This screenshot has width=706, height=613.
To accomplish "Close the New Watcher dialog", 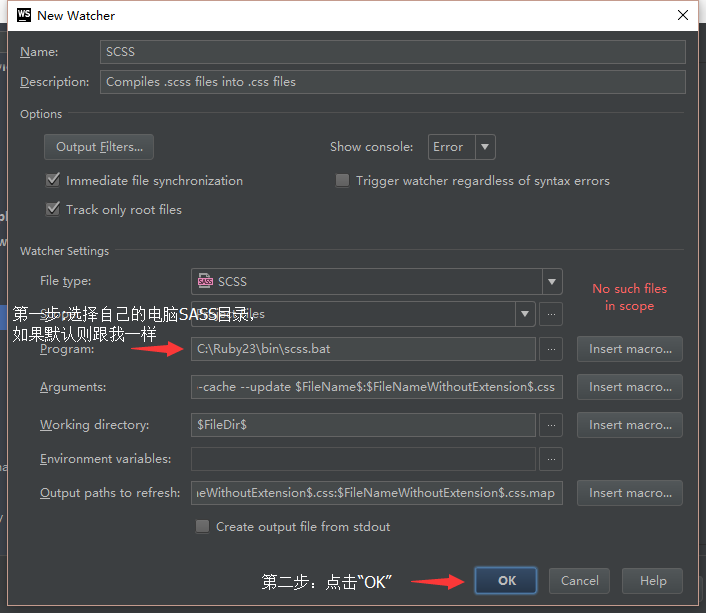I will point(683,15).
